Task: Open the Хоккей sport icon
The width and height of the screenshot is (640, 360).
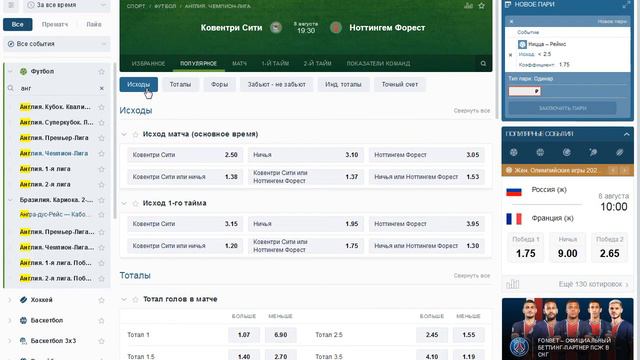Action: coord(23,300)
